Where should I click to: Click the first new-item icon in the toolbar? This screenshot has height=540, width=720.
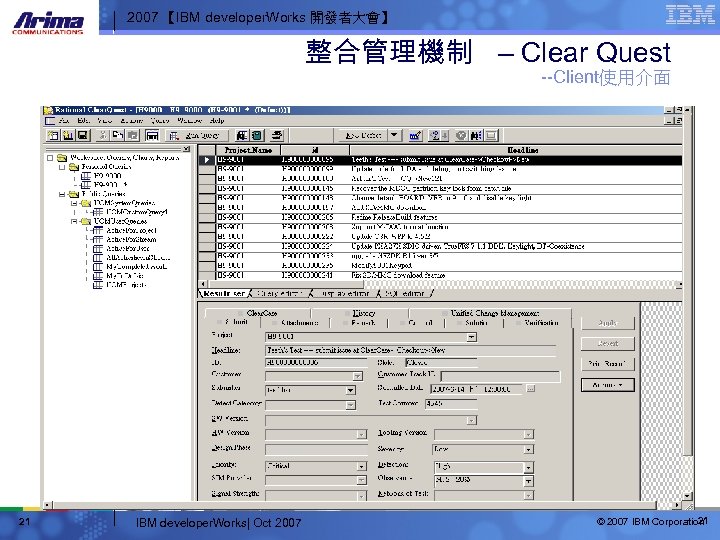pyautogui.click(x=53, y=135)
